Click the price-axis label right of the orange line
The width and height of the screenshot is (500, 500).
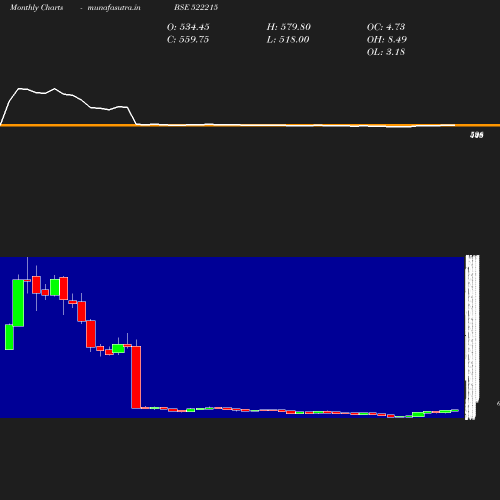tap(477, 135)
